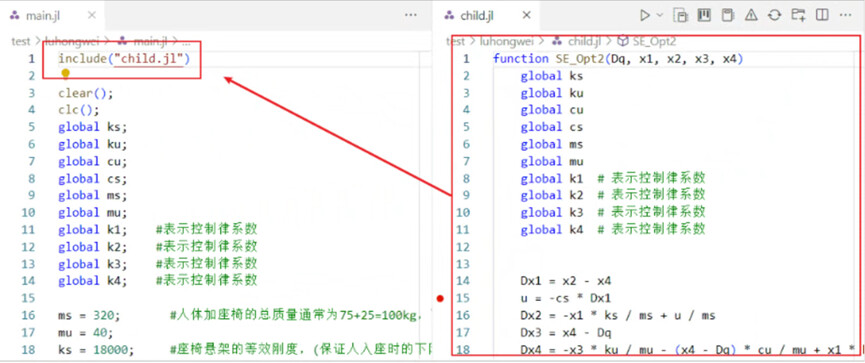Click 'Dx1 = x2 - x4' line in child.jl
This screenshot has height=363, width=865.
coord(566,281)
